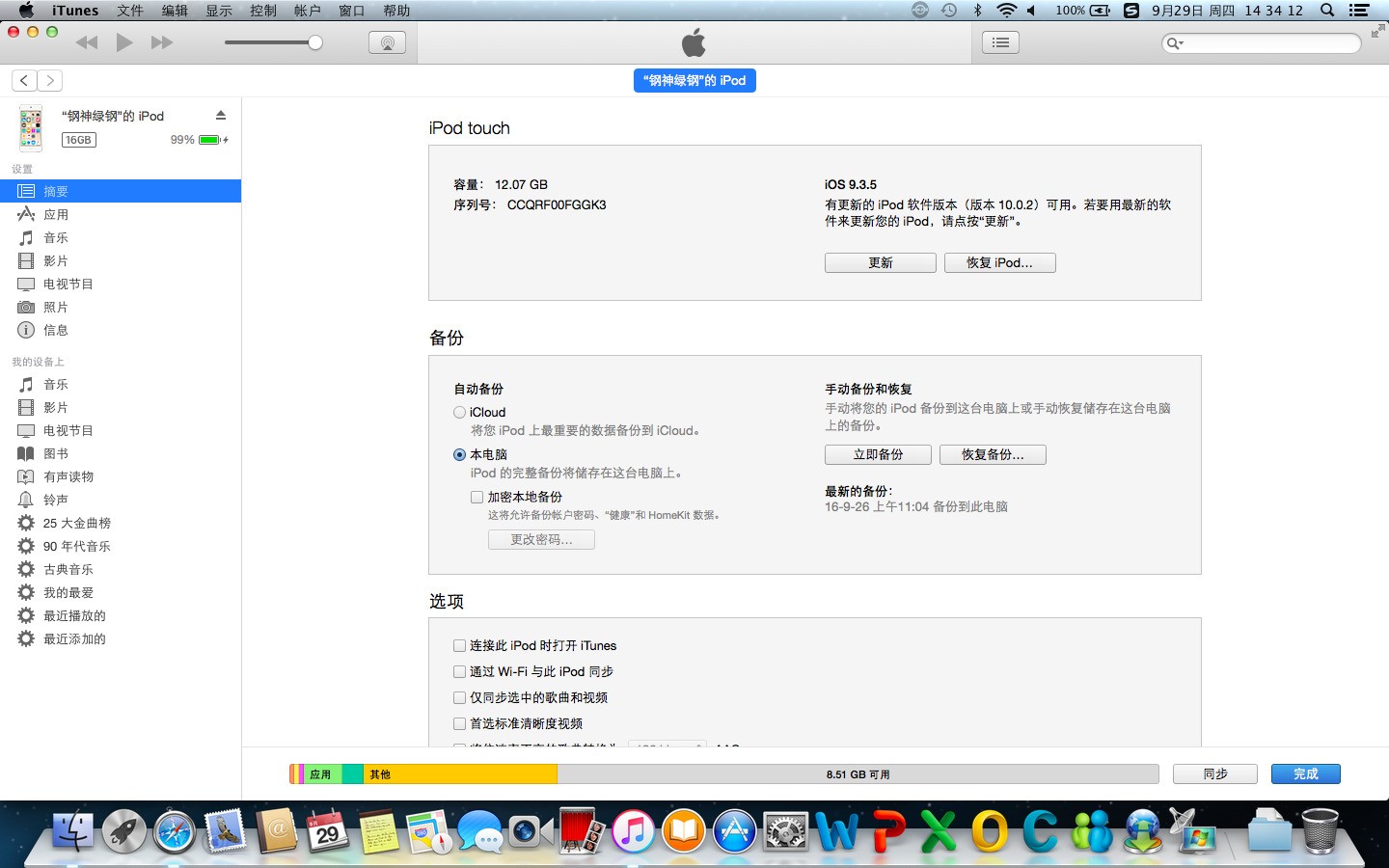Open App Store from the Dock
Image resolution: width=1389 pixels, height=868 pixels.
(x=734, y=831)
